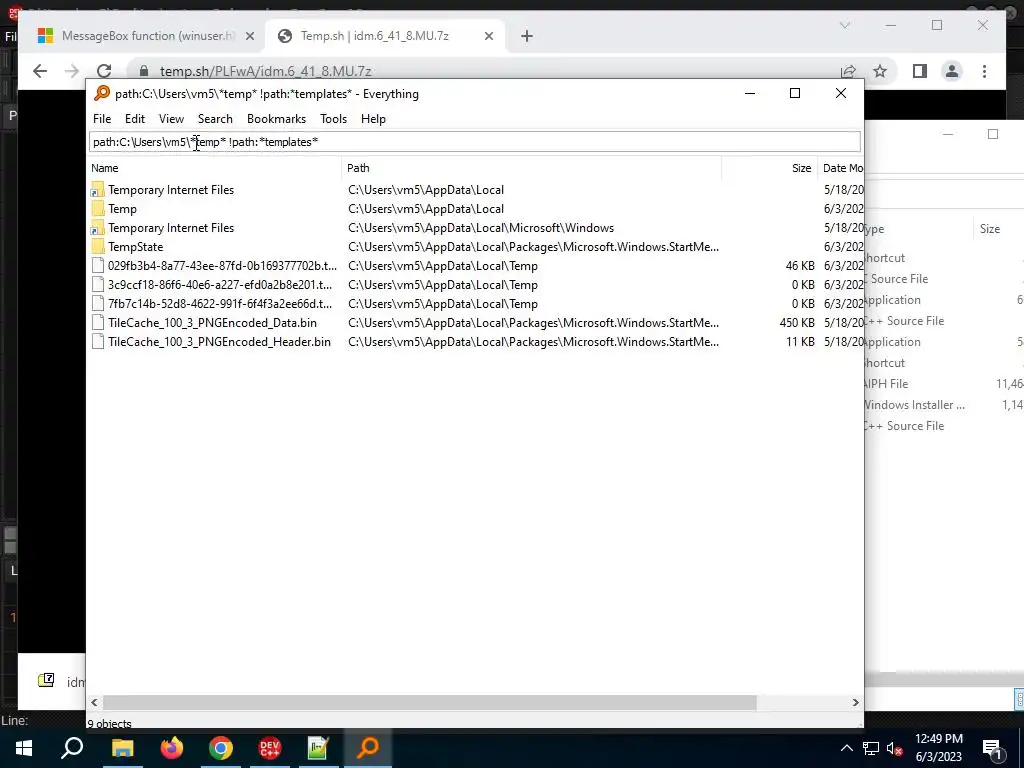Screen dimensions: 1024x768
Task: Select file icon for 3c9ccf18-86f6-40e6 temp file
Action: tap(98, 285)
